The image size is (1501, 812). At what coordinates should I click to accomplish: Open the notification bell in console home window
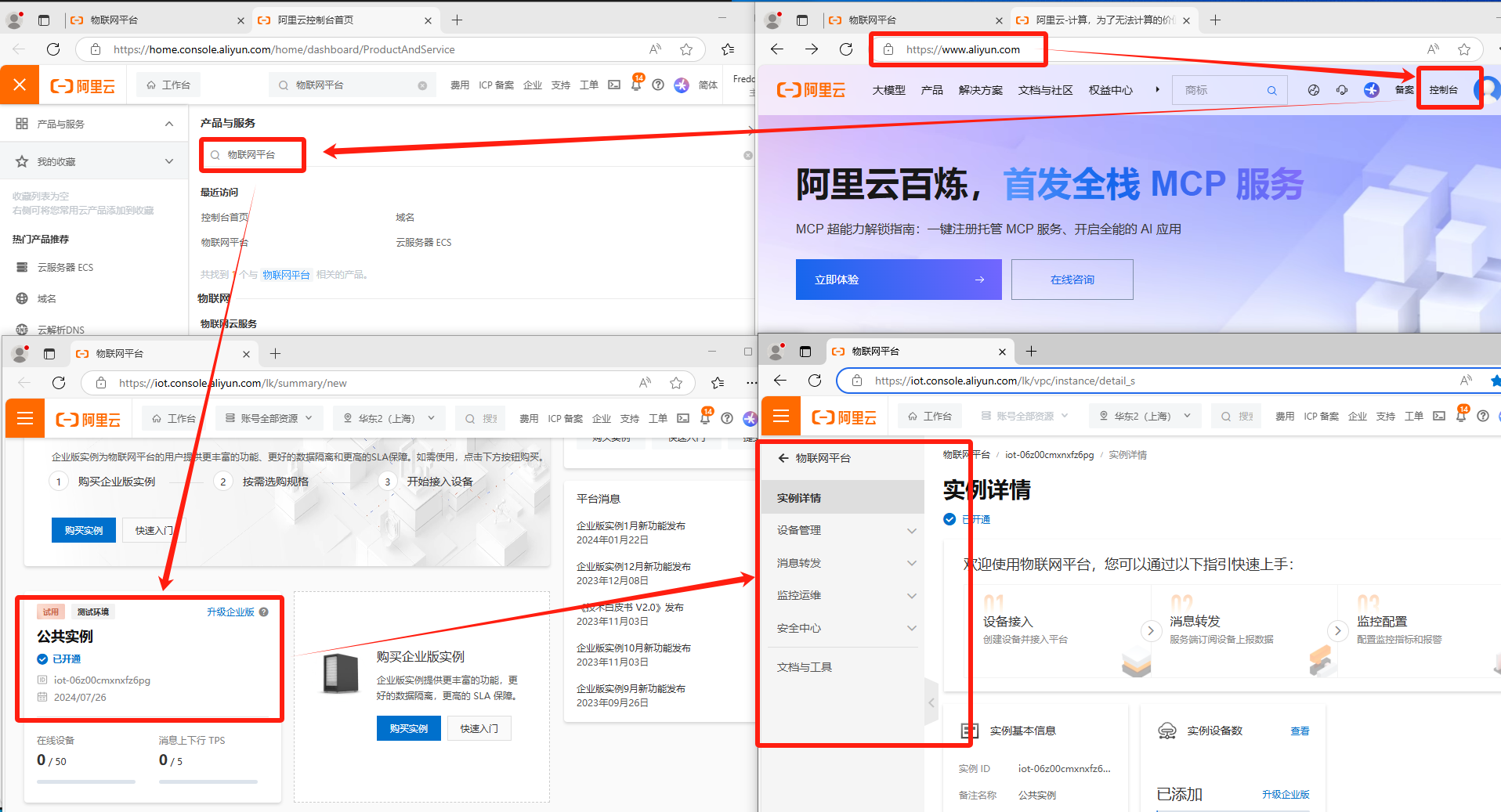pos(636,85)
